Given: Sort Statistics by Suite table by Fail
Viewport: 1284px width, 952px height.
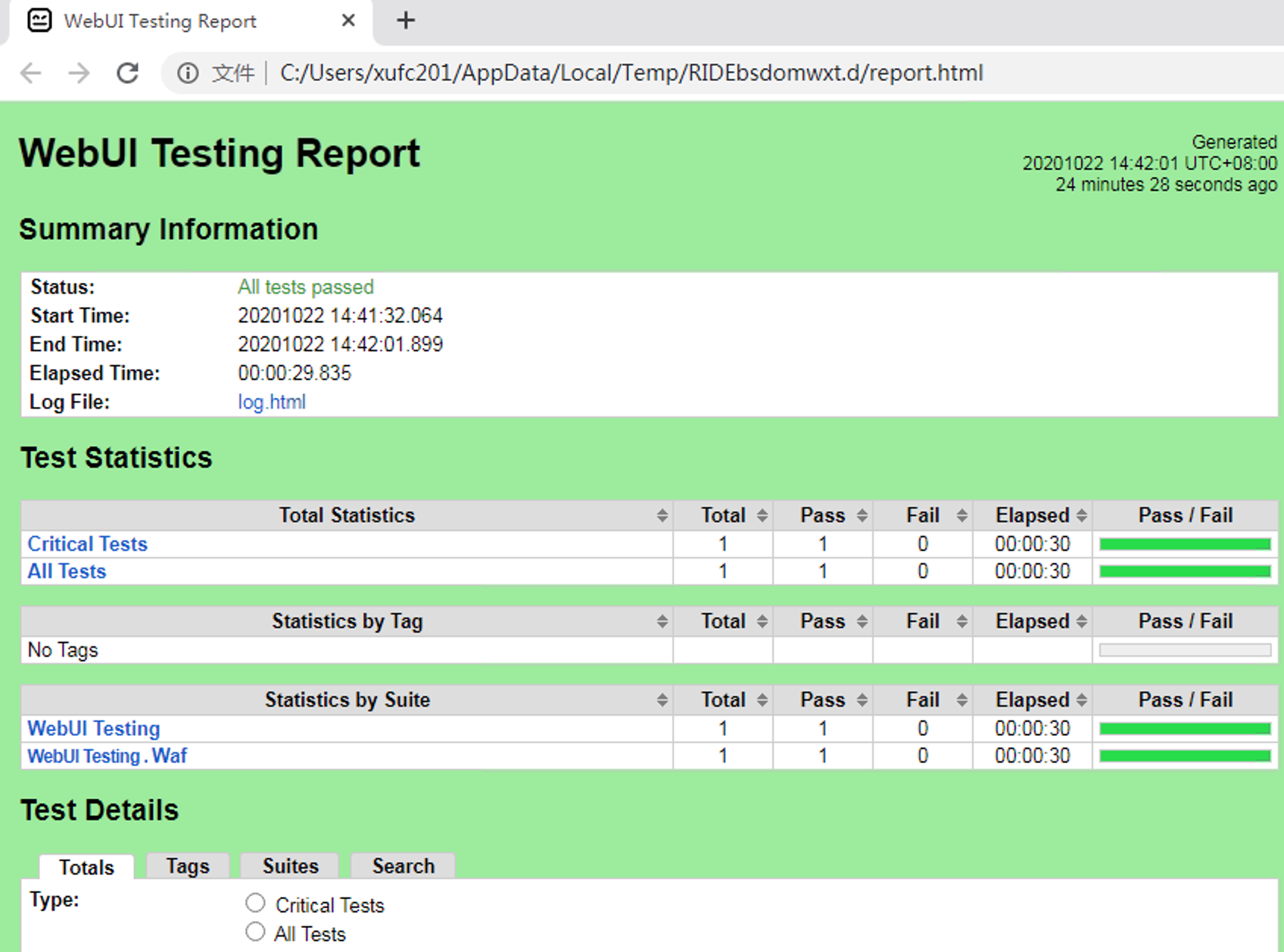Looking at the screenshot, I should point(962,700).
